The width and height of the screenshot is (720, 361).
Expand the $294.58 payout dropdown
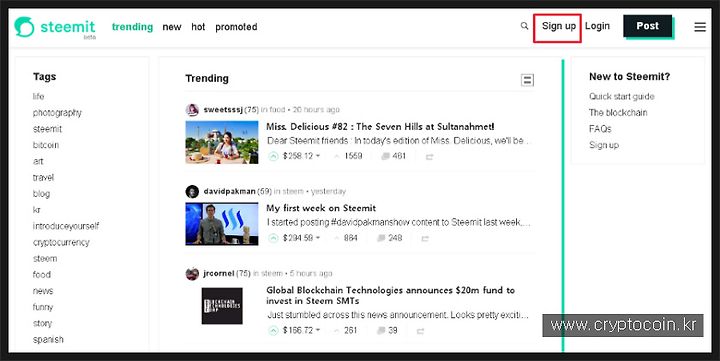(x=318, y=238)
